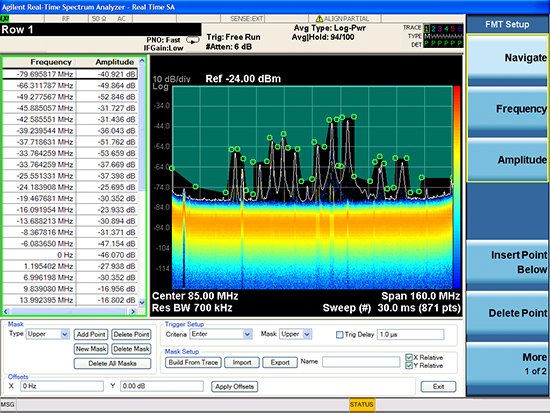Enable the Trig Delay checkbox
This screenshot has height=413, width=550.
click(x=339, y=335)
